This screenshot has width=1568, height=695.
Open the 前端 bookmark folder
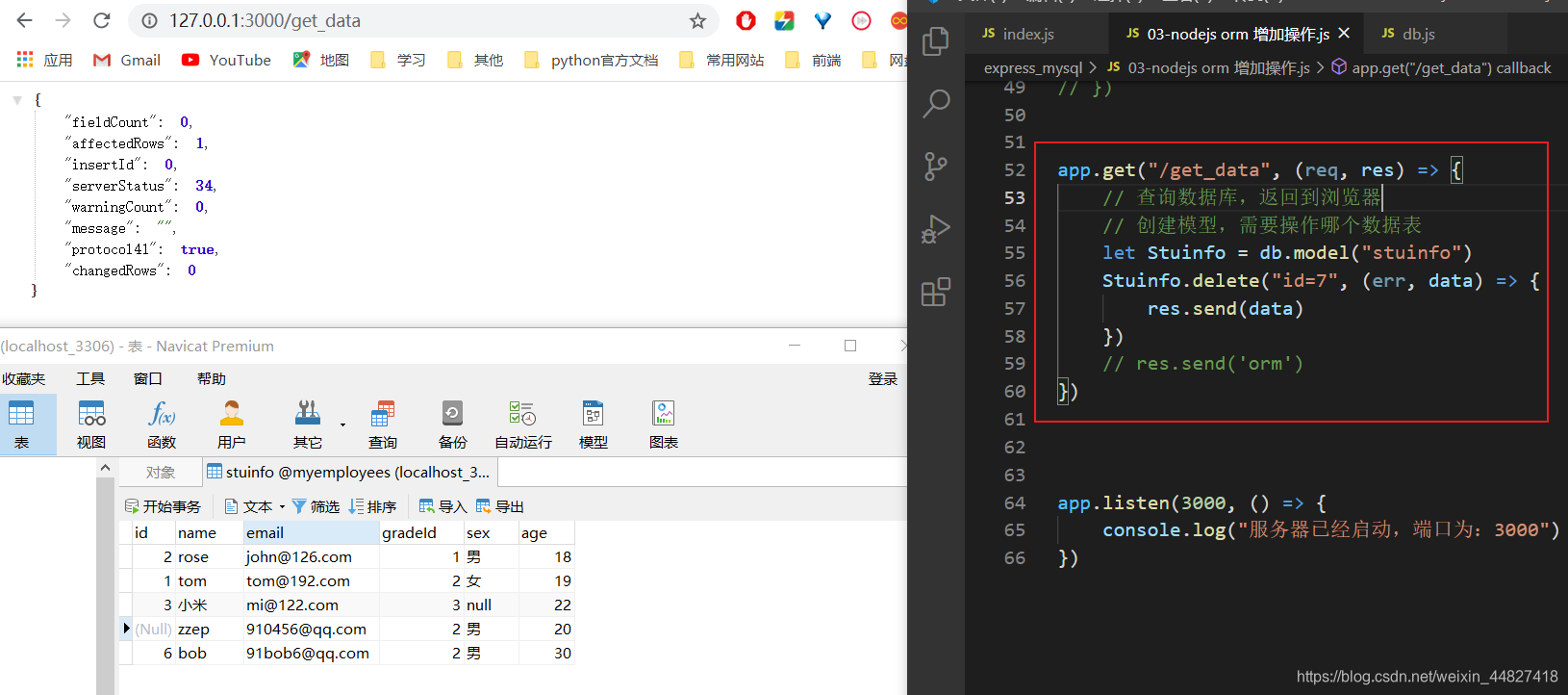pos(813,60)
